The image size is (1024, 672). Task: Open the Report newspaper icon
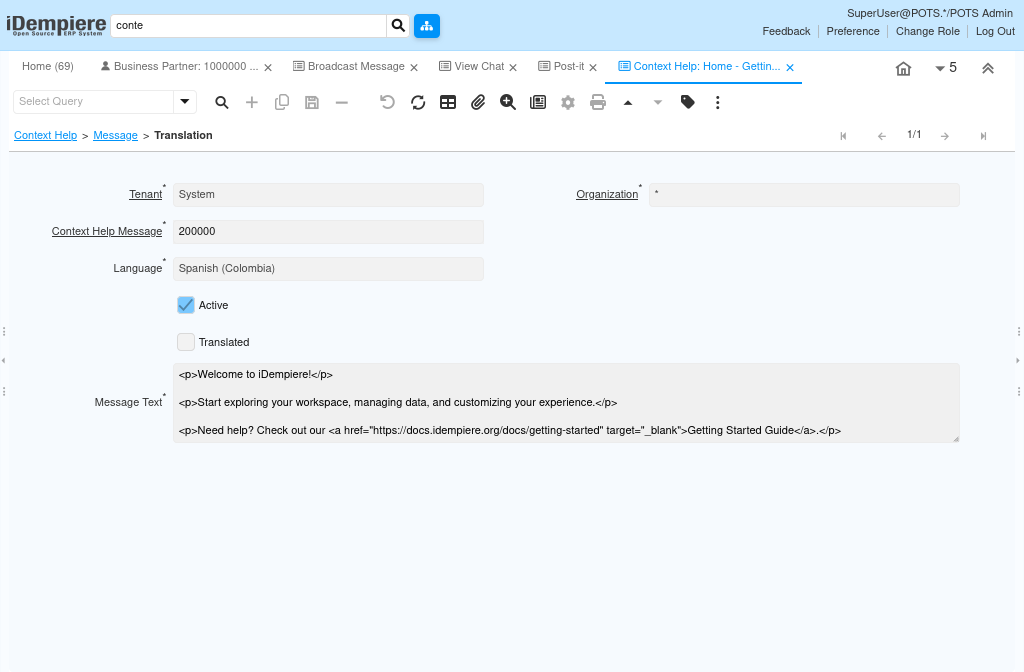click(538, 103)
